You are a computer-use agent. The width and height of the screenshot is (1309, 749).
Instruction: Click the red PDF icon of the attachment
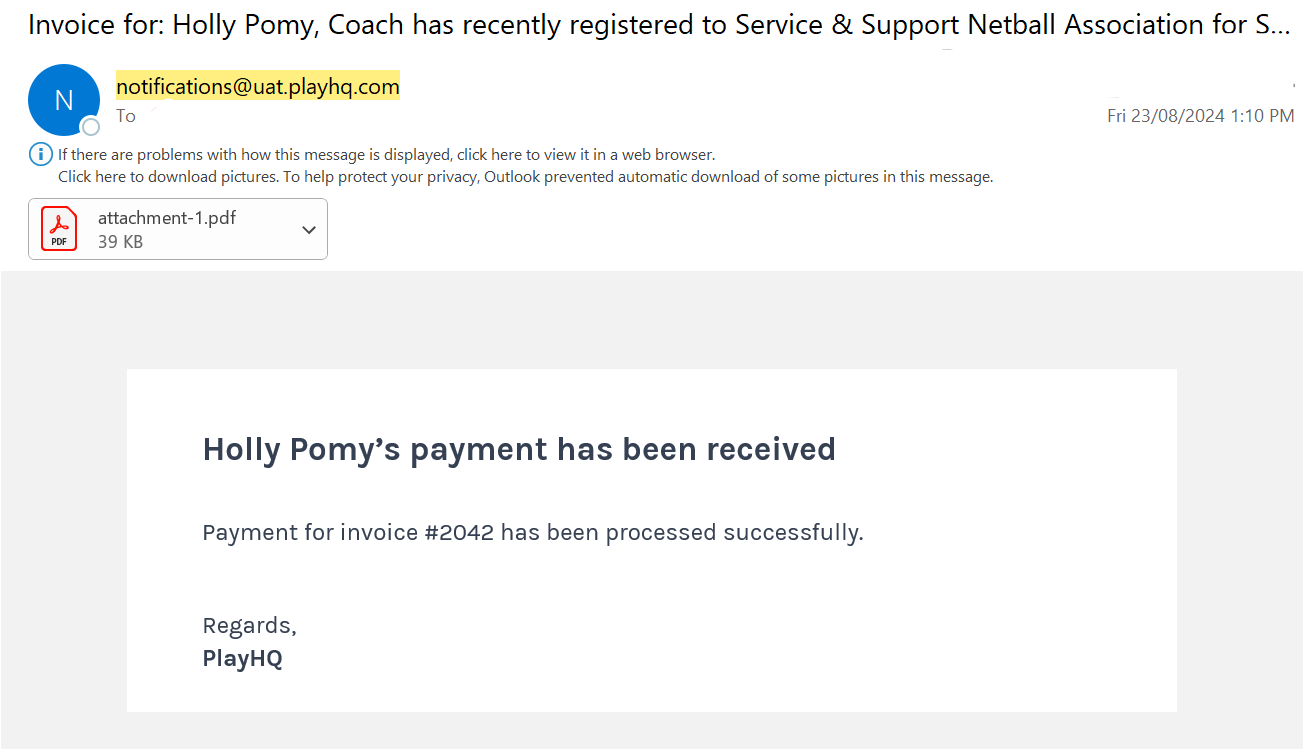click(59, 228)
